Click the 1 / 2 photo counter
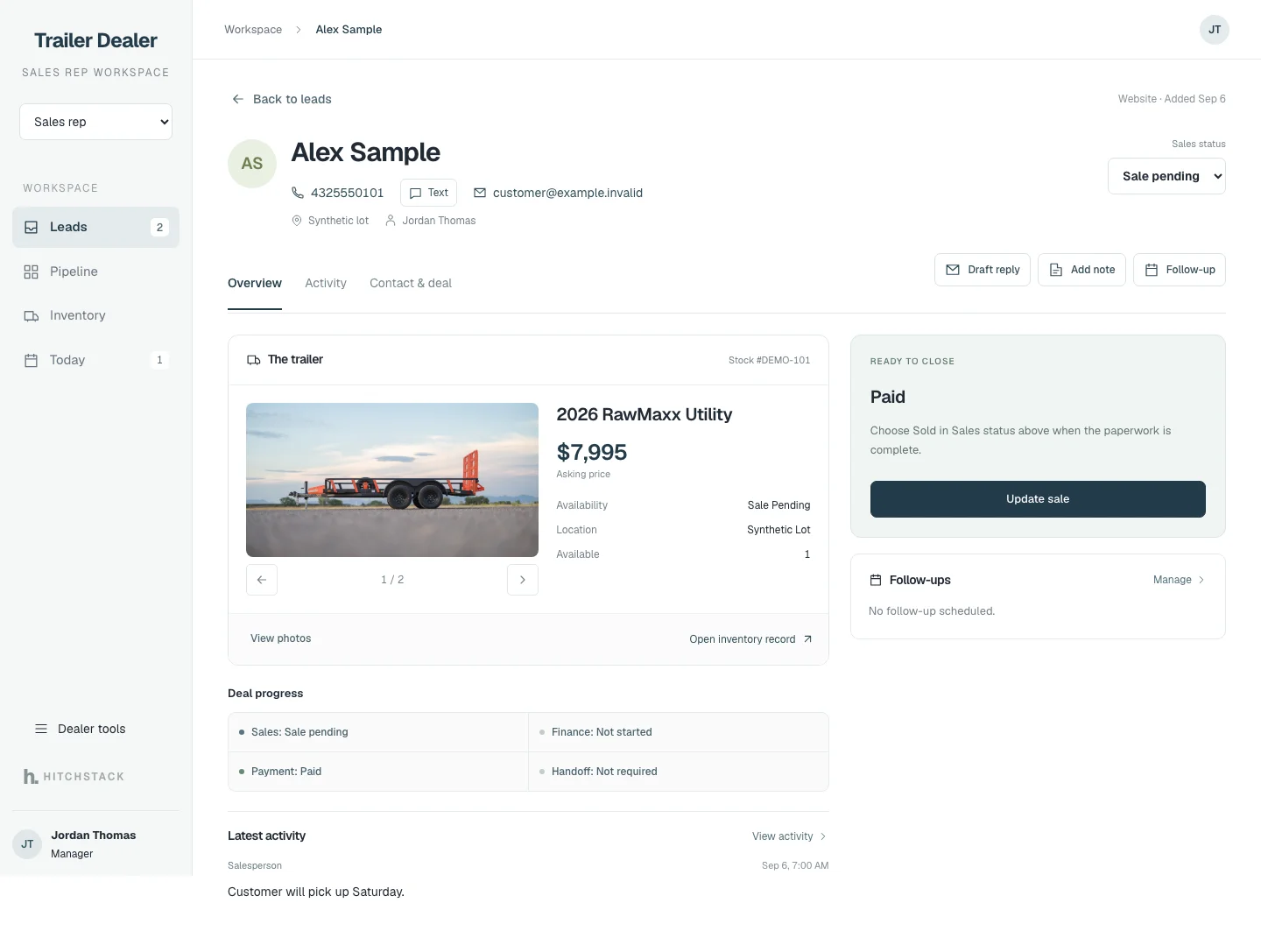Image resolution: width=1261 pixels, height=952 pixels. coord(392,580)
